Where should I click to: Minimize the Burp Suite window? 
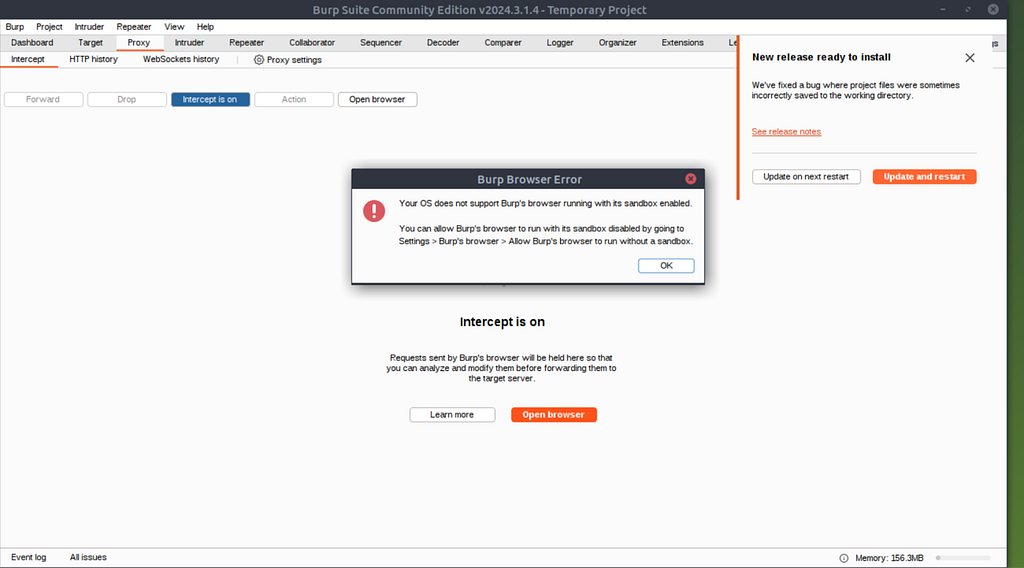click(x=942, y=9)
